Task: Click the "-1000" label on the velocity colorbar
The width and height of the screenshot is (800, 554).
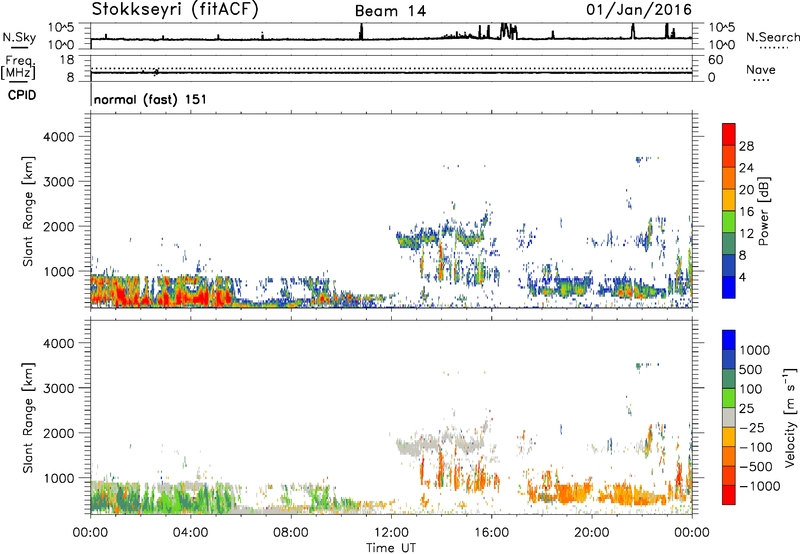Action: pos(760,486)
